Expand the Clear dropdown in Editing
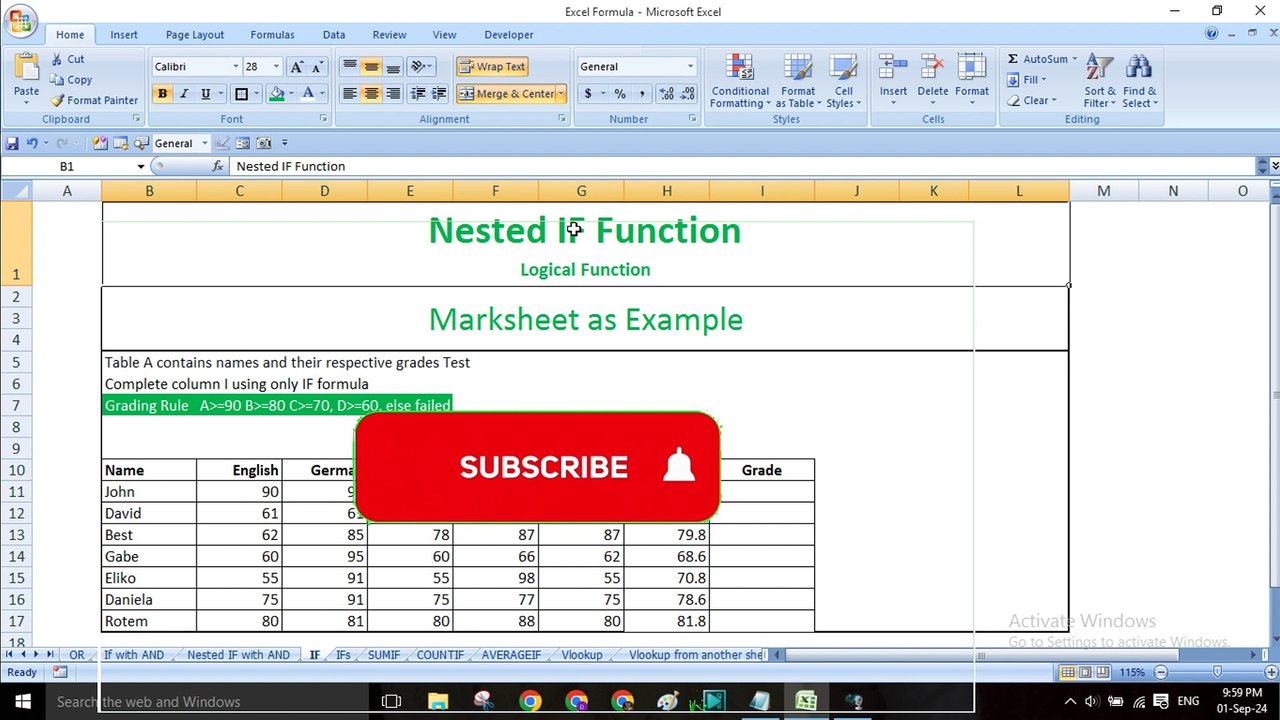1280x720 pixels. coord(1054,100)
